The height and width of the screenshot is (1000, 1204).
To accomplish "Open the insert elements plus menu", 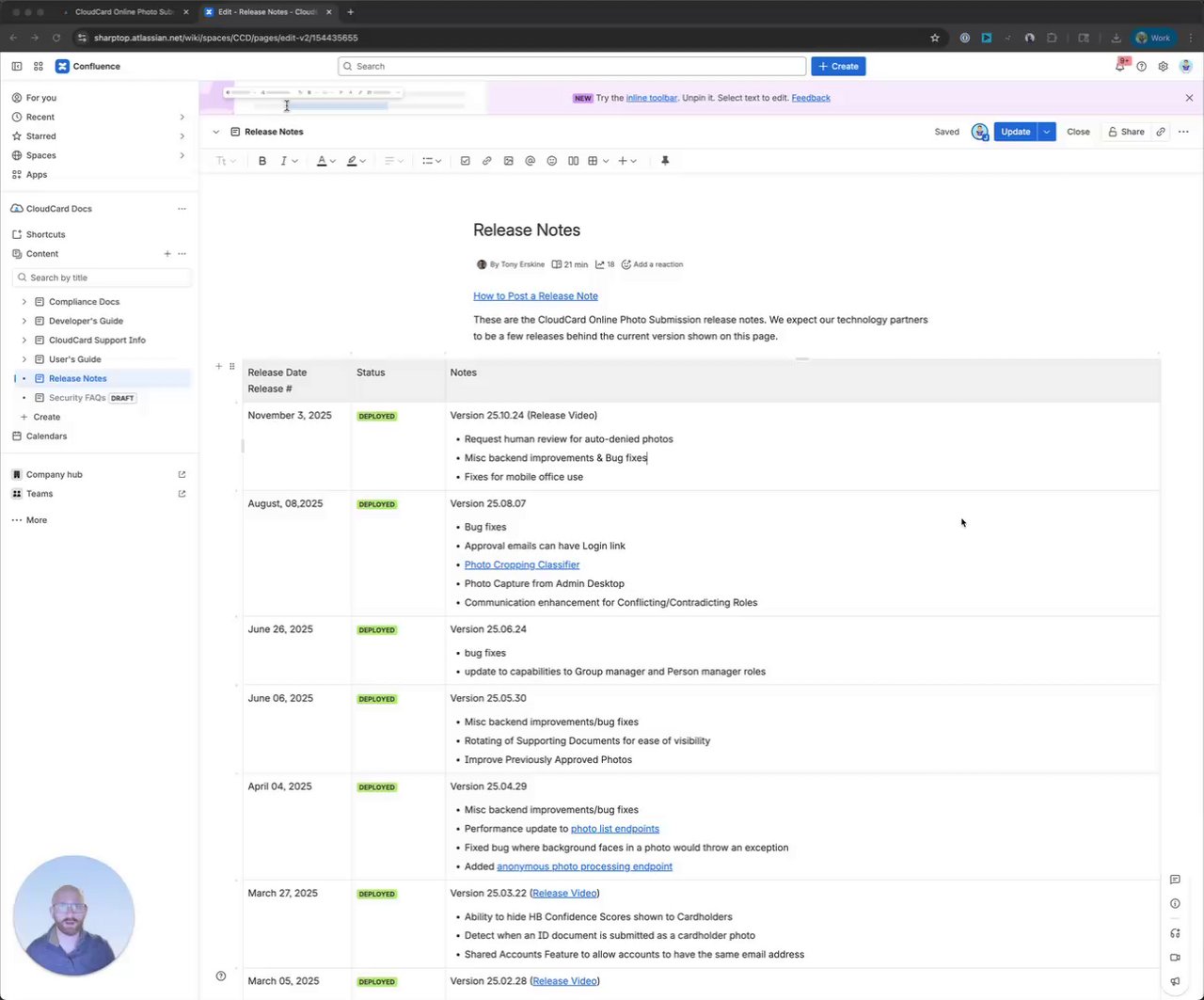I will [x=626, y=161].
